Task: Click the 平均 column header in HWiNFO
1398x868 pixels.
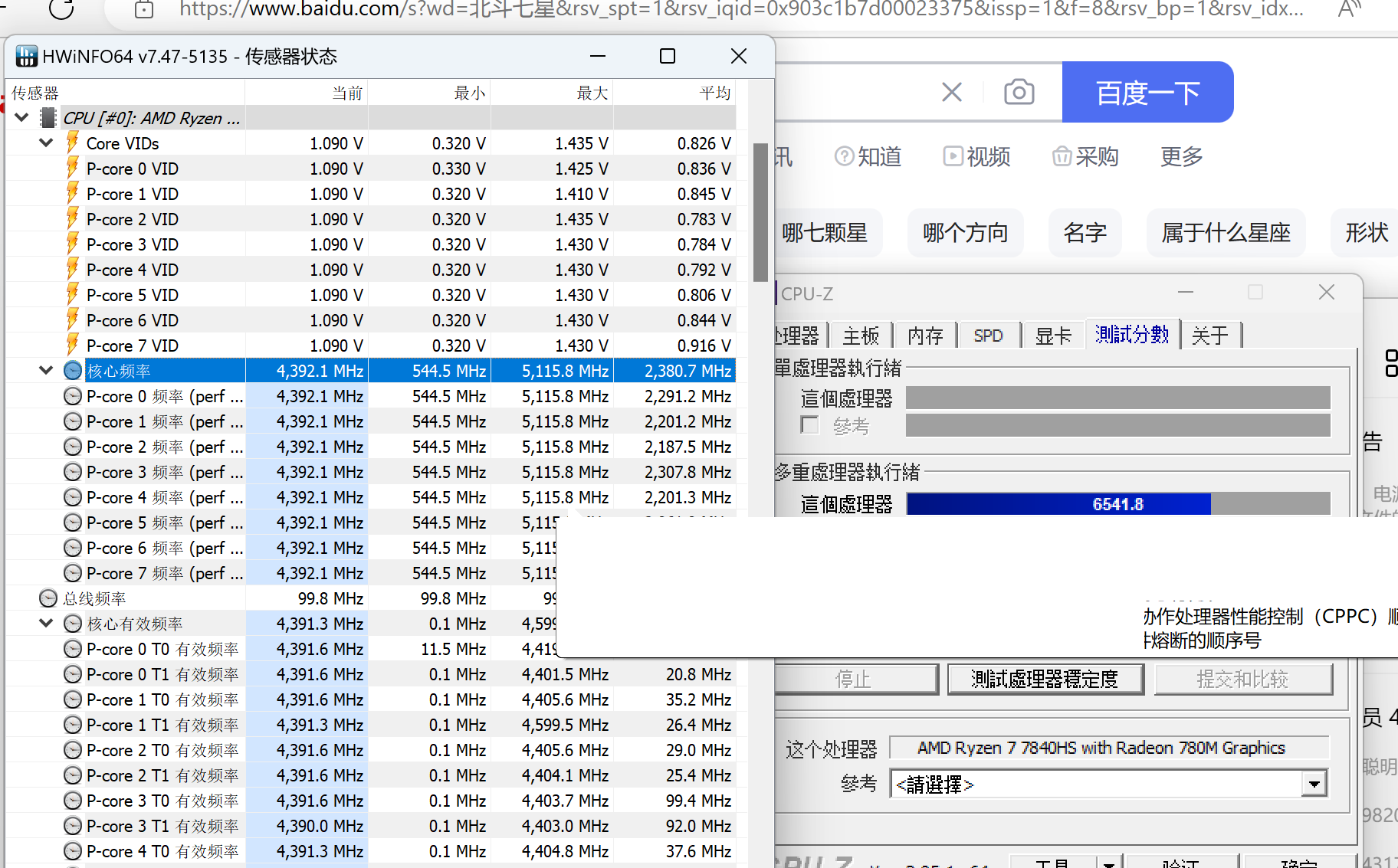Action: 675,93
